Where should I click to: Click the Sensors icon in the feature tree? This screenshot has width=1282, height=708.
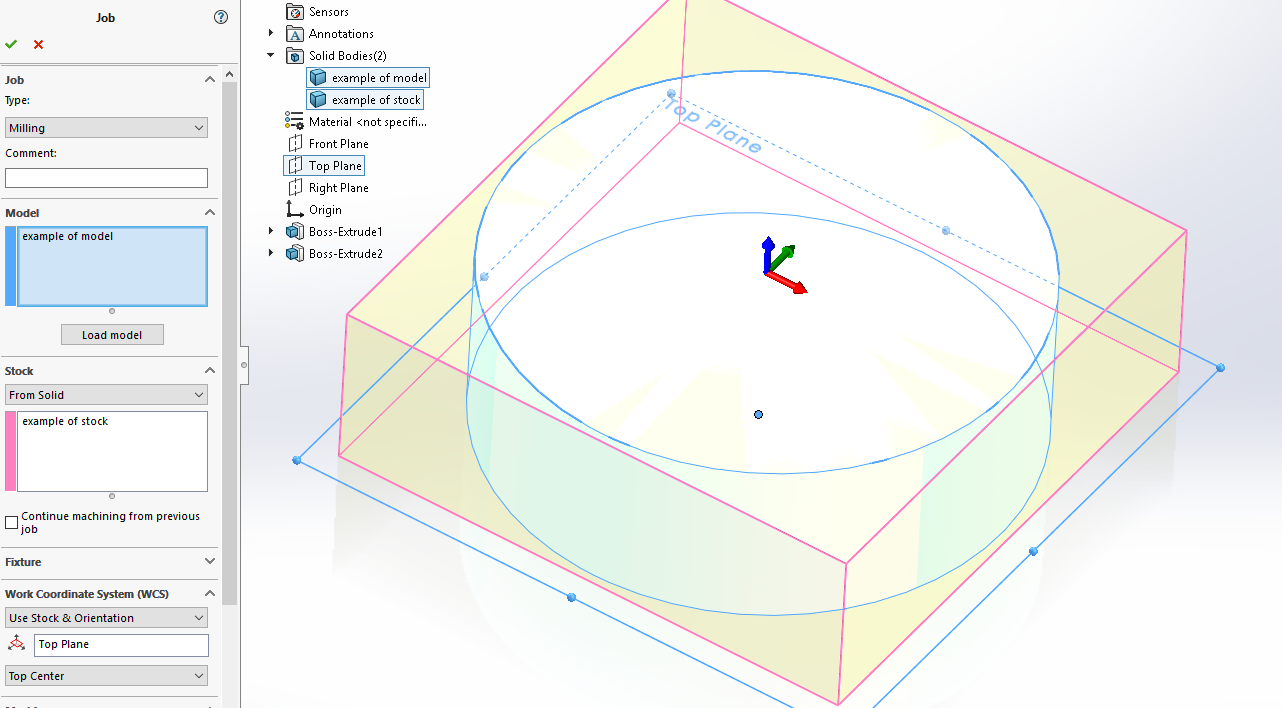(x=295, y=11)
